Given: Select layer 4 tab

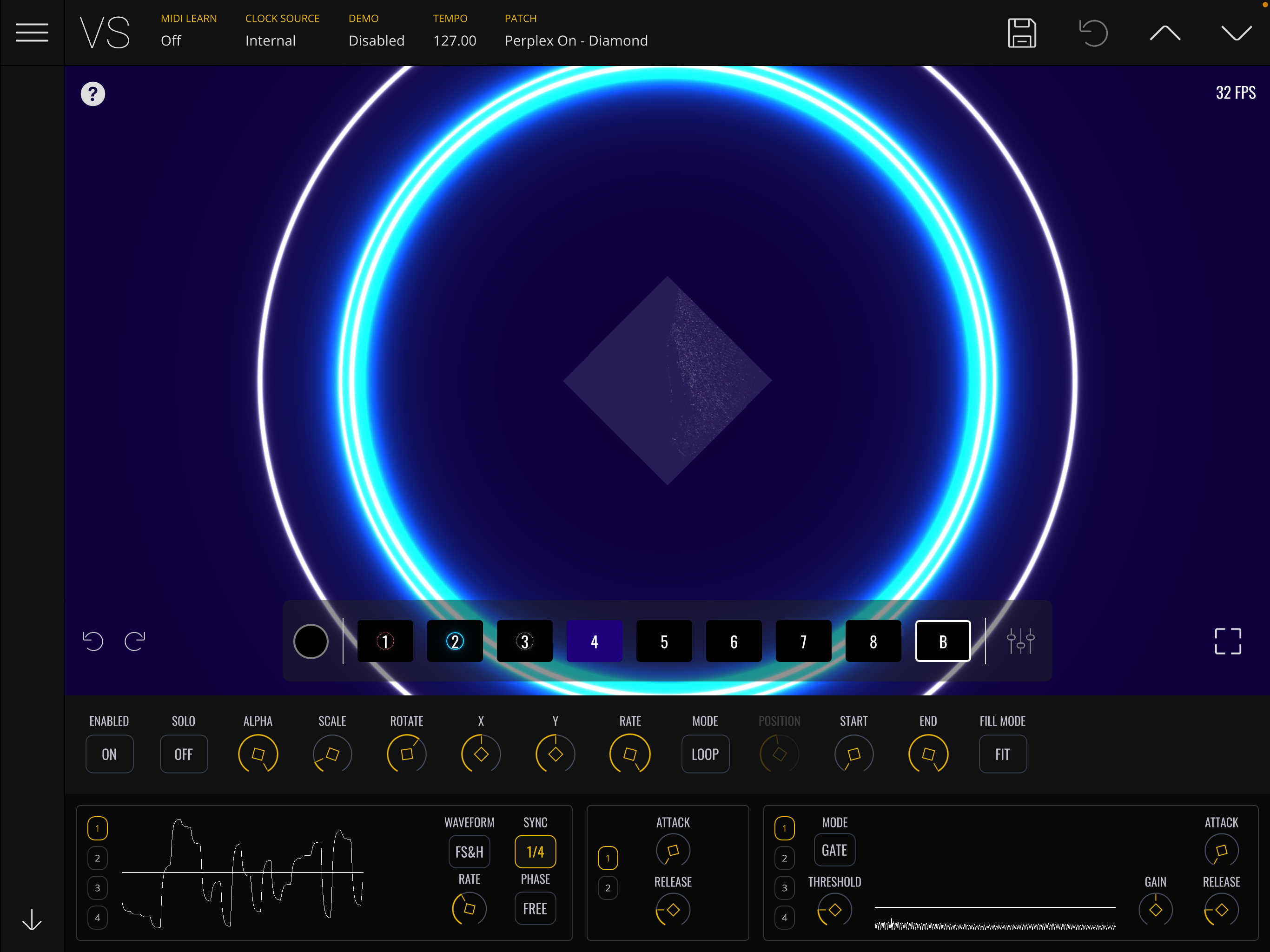Looking at the screenshot, I should 594,641.
